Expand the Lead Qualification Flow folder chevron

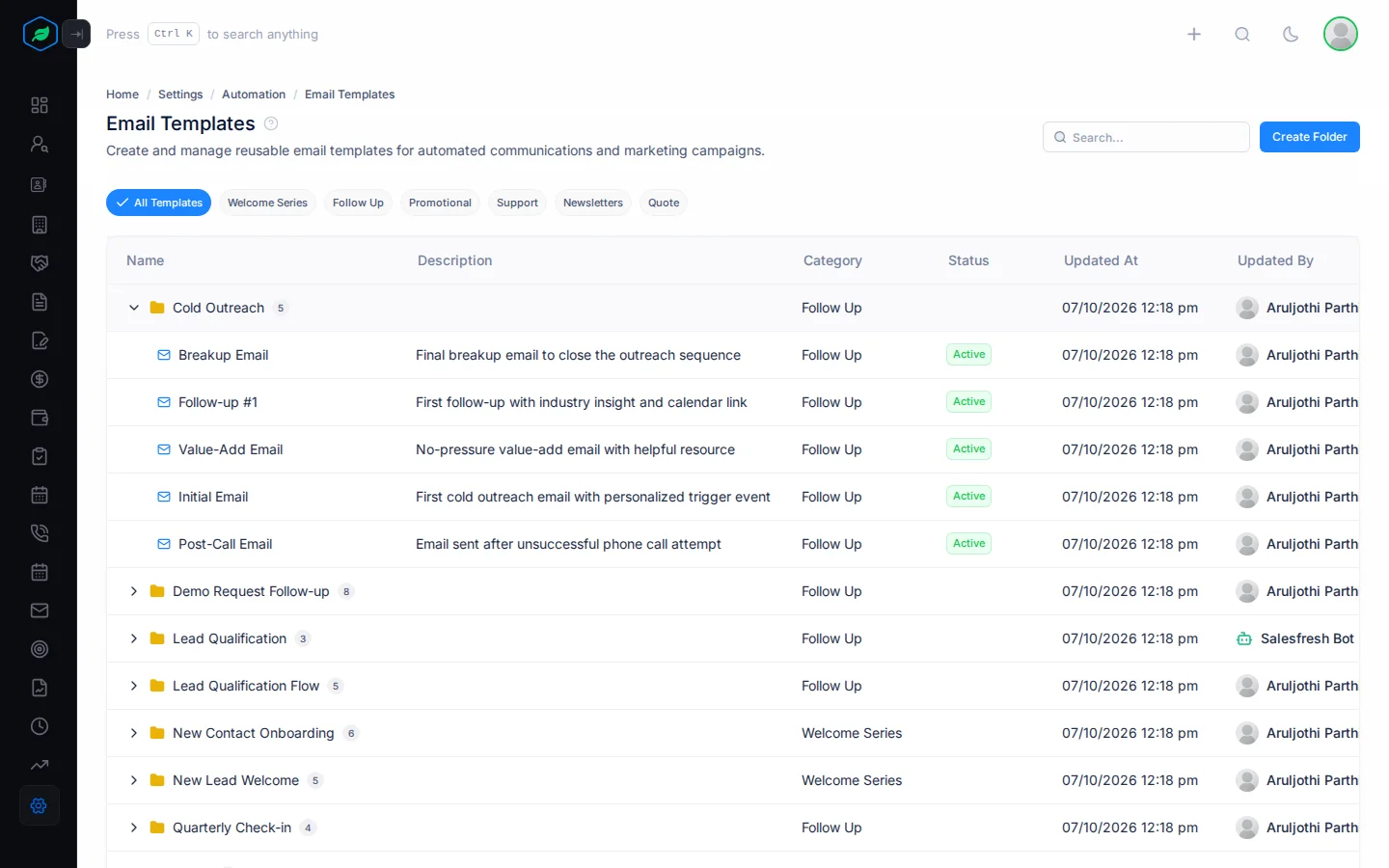134,686
